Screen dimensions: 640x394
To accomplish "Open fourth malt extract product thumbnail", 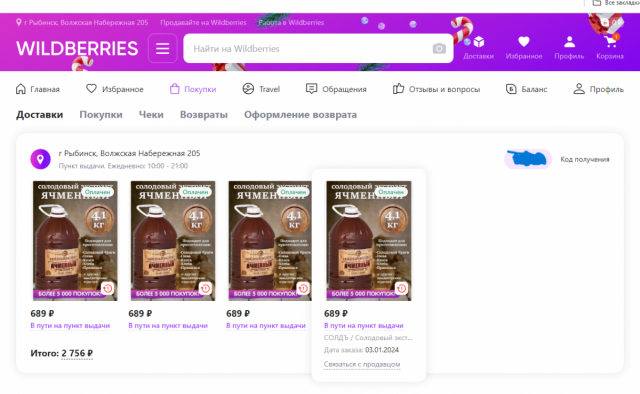I will pyautogui.click(x=369, y=241).
